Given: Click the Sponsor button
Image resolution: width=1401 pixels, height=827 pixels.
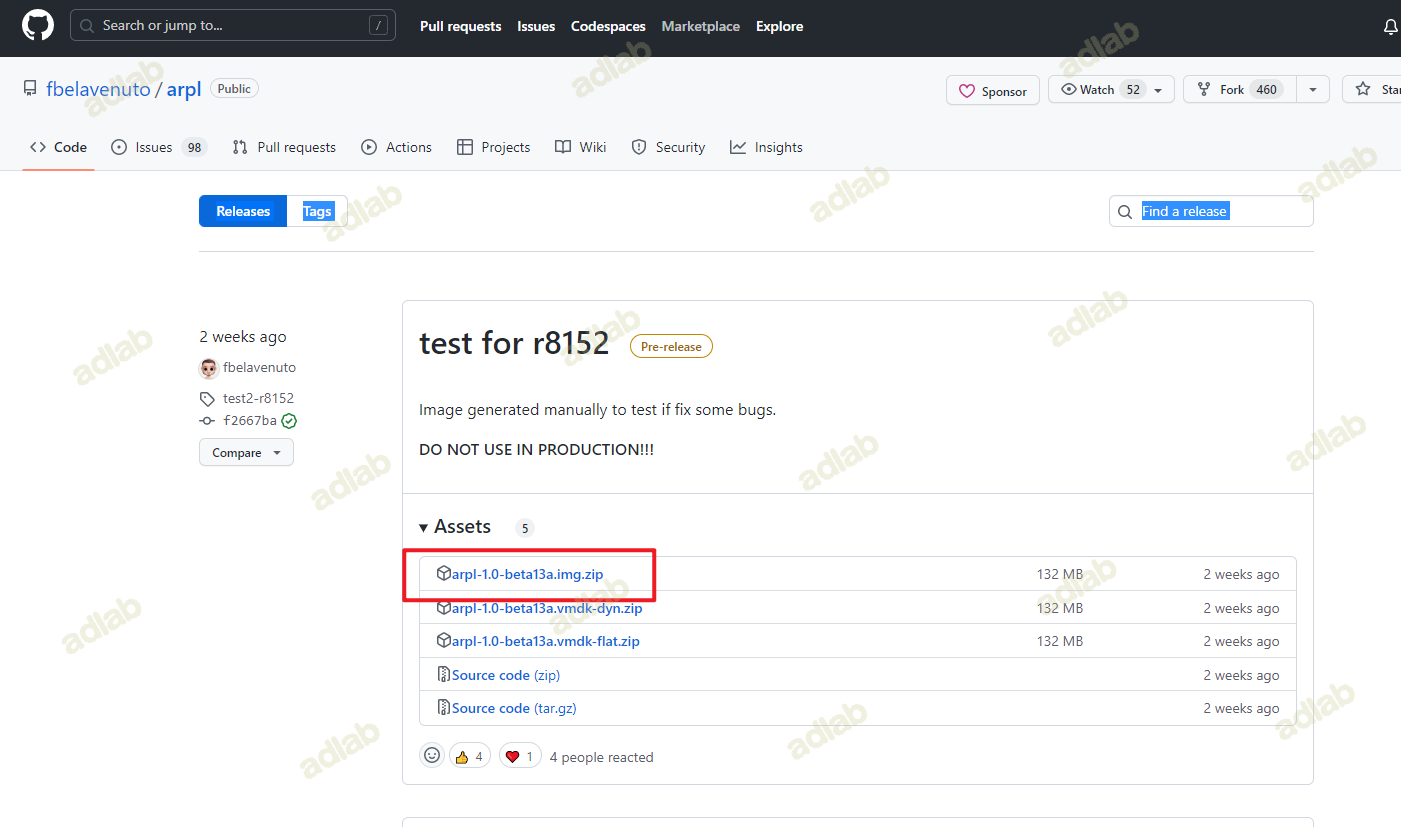Looking at the screenshot, I should click(993, 91).
